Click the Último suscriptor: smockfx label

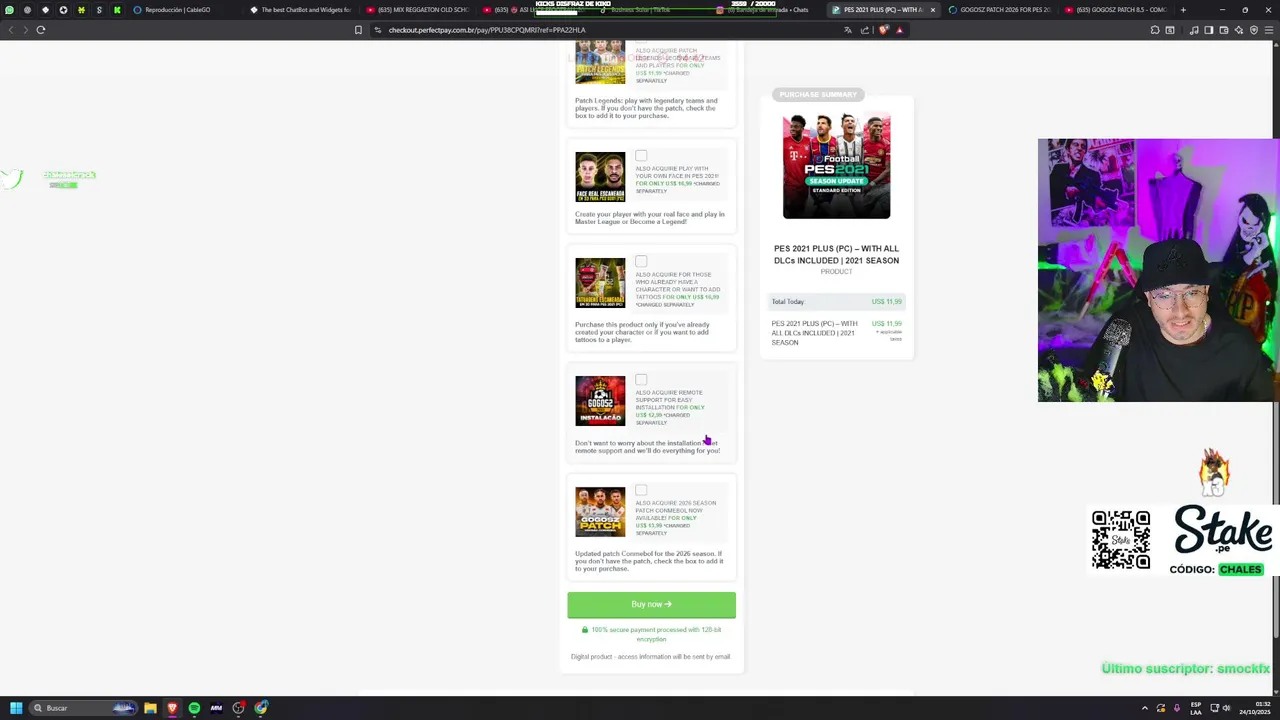coord(1185,669)
